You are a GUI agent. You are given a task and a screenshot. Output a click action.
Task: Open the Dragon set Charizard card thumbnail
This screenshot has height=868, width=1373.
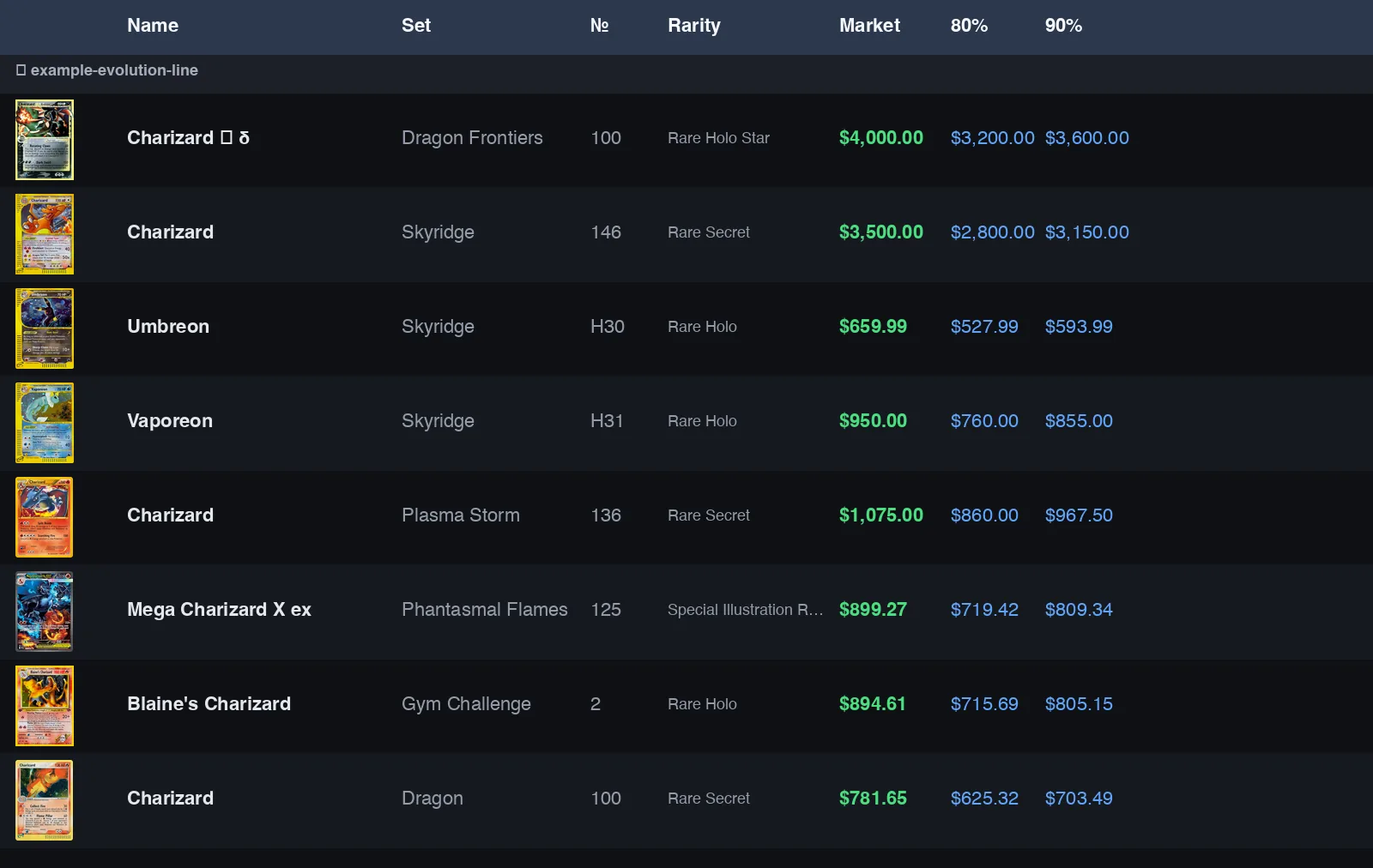[45, 800]
